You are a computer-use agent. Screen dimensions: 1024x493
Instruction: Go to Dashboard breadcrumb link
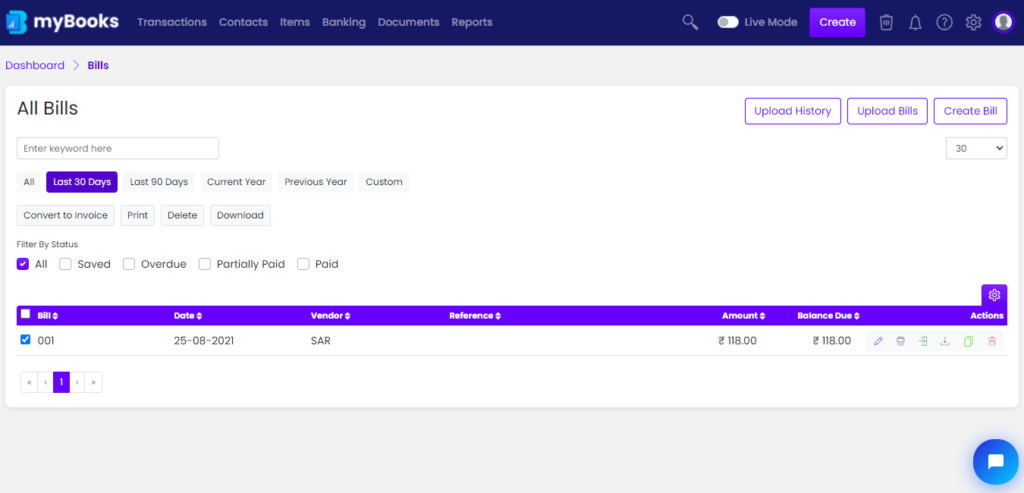(x=35, y=65)
